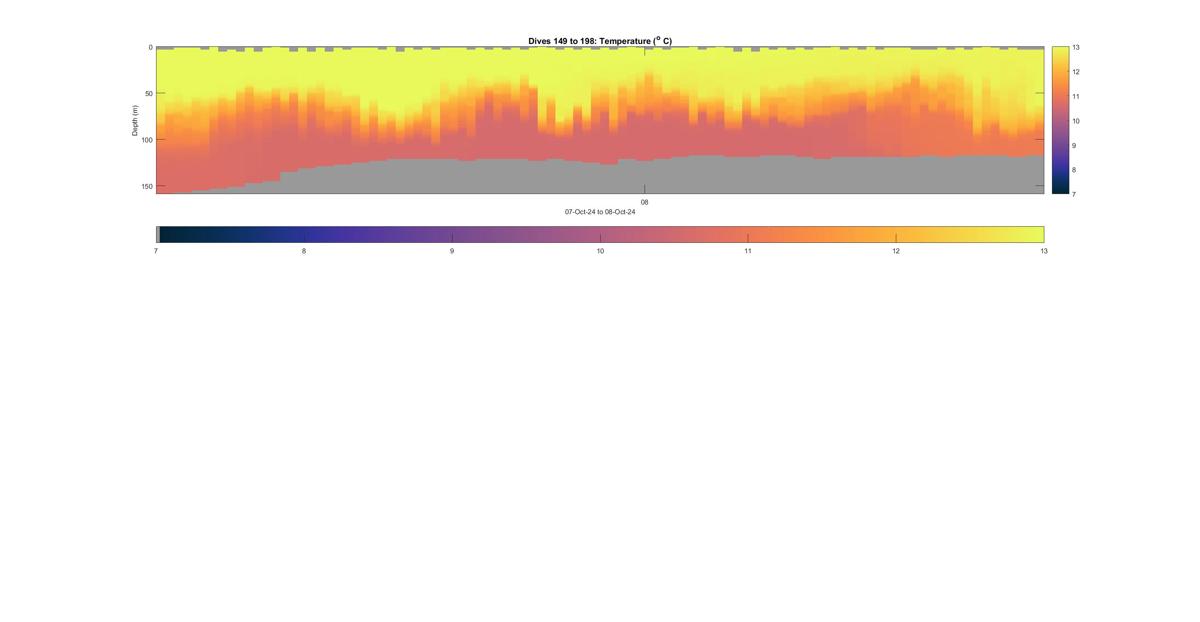Viewport: 1200px width, 622px height.
Task: Click tick label '9' beside the vertical colorbar
Action: coord(1075,145)
